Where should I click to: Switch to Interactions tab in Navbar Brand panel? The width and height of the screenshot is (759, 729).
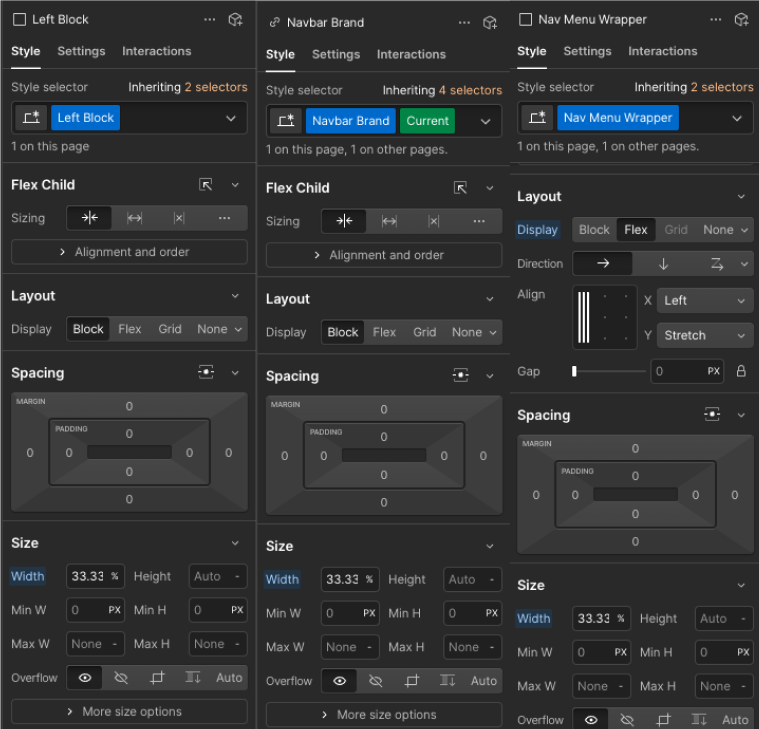point(411,54)
